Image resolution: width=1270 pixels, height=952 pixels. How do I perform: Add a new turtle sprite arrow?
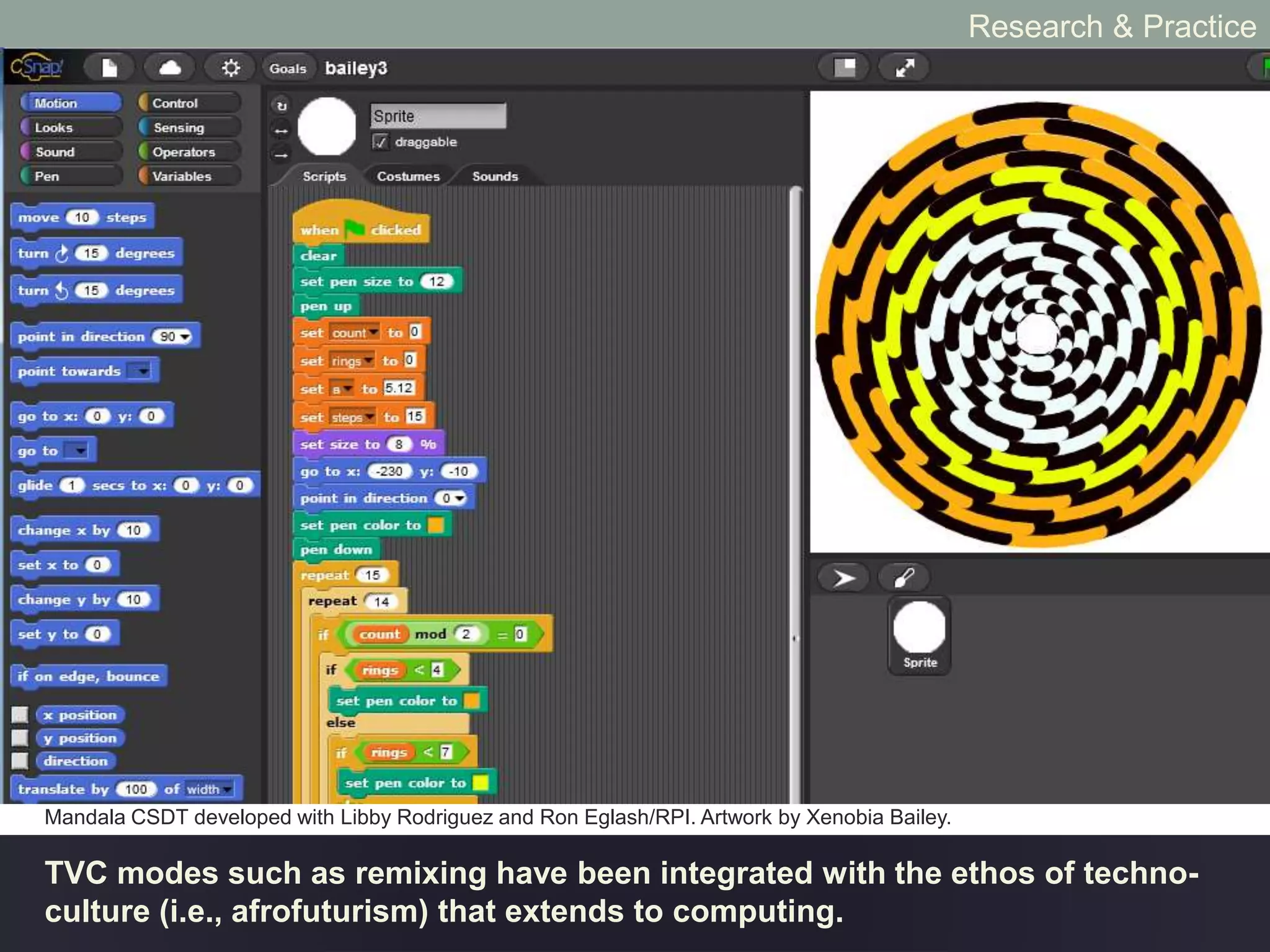click(844, 578)
